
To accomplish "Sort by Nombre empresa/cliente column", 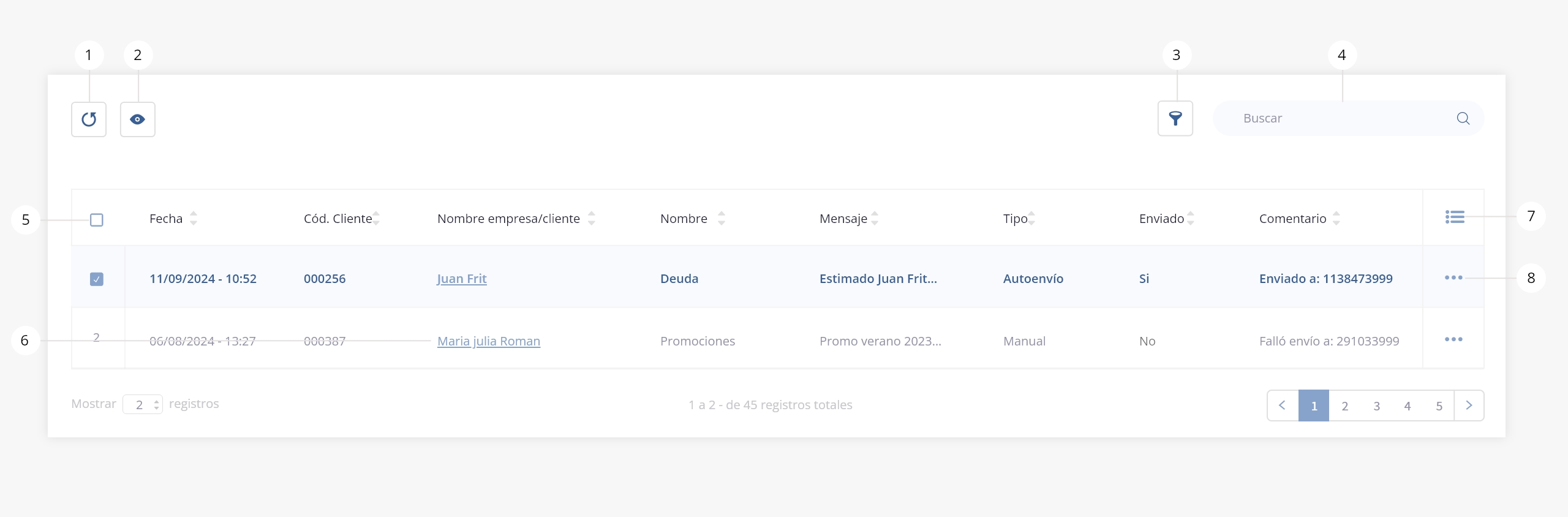I will coord(591,219).
